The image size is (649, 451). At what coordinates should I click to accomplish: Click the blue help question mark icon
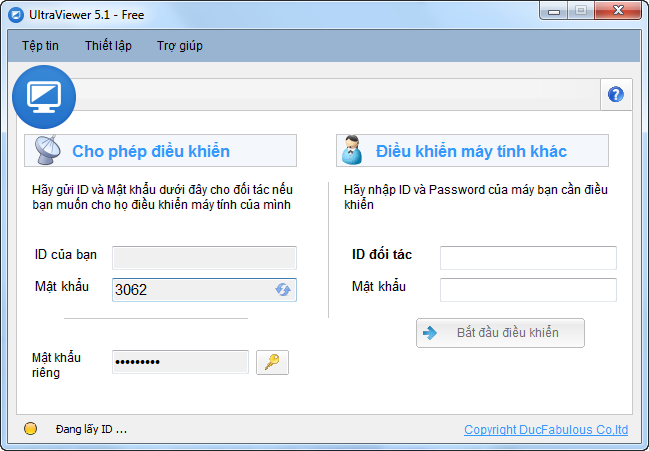click(615, 94)
